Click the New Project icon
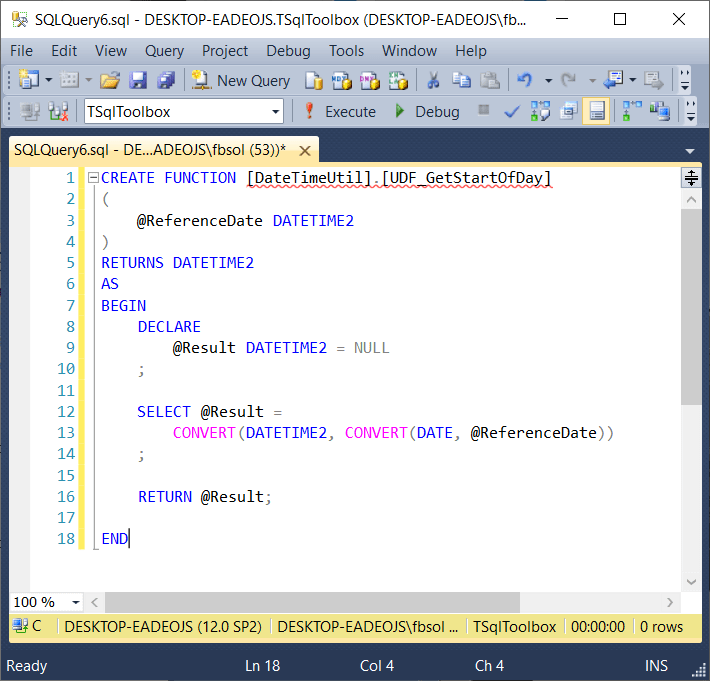The height and width of the screenshot is (681, 710). [29, 80]
